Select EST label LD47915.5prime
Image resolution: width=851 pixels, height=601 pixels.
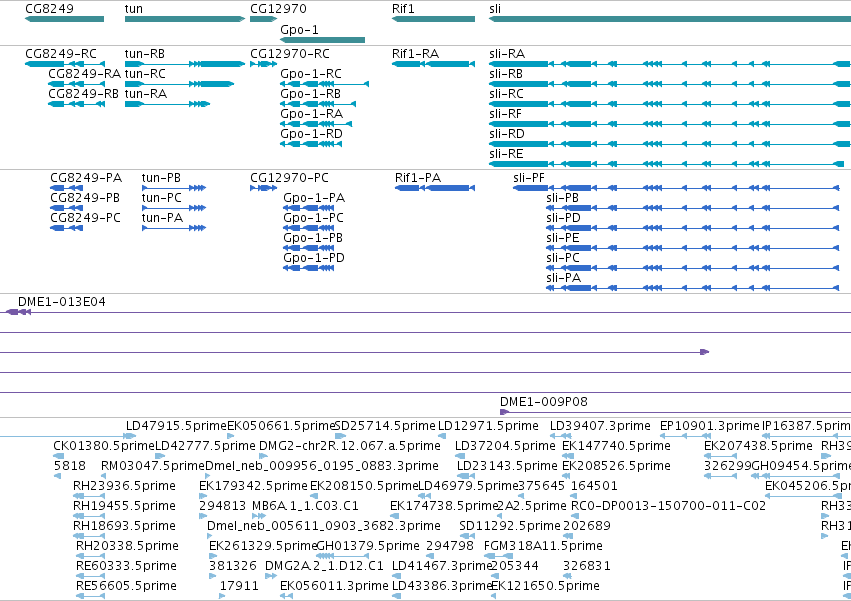coord(176,426)
